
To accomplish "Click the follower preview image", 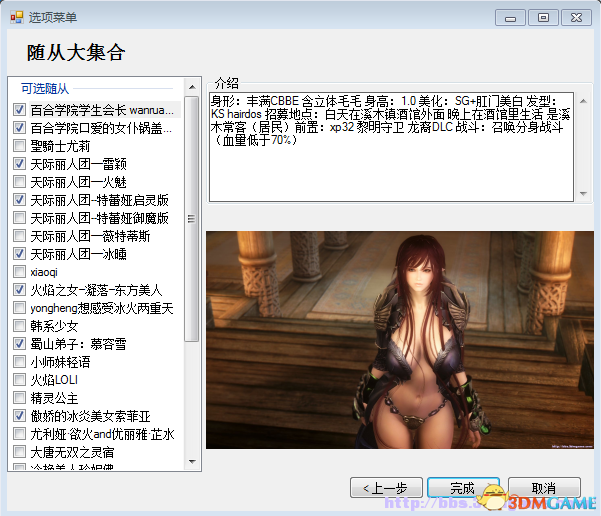I will [399, 340].
